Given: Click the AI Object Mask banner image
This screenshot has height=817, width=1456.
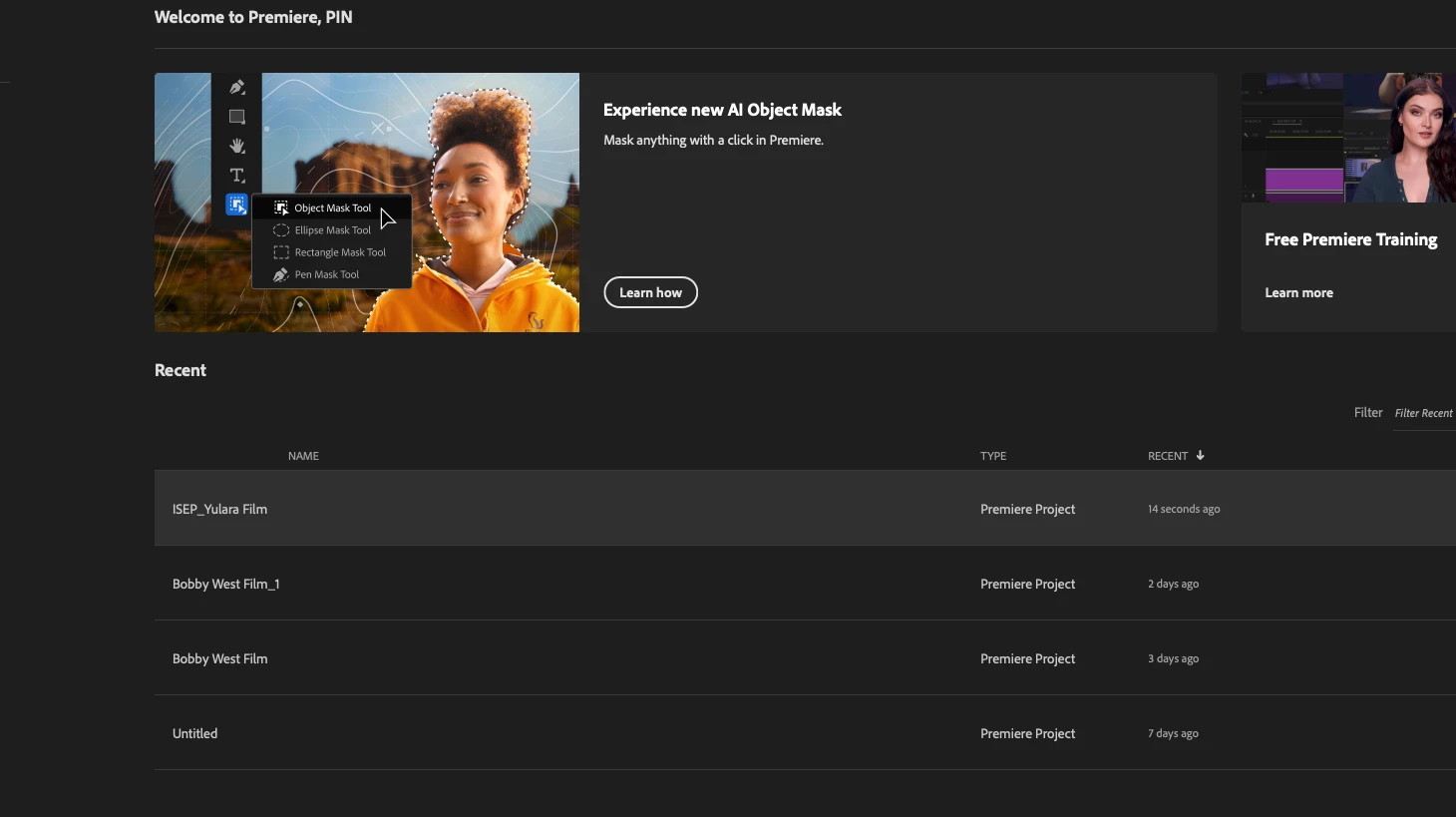Looking at the screenshot, I should pos(367,203).
